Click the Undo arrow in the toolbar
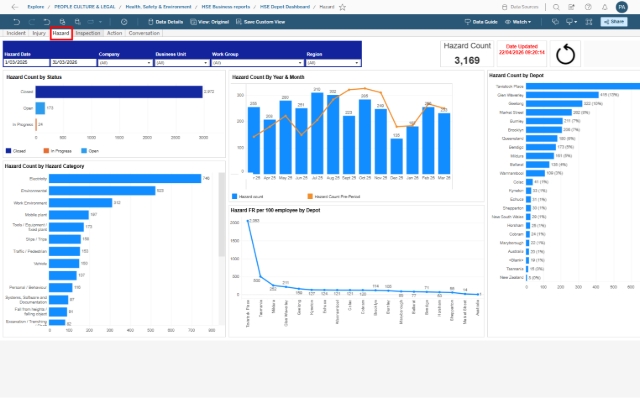The height and width of the screenshot is (398, 640). pos(16,22)
